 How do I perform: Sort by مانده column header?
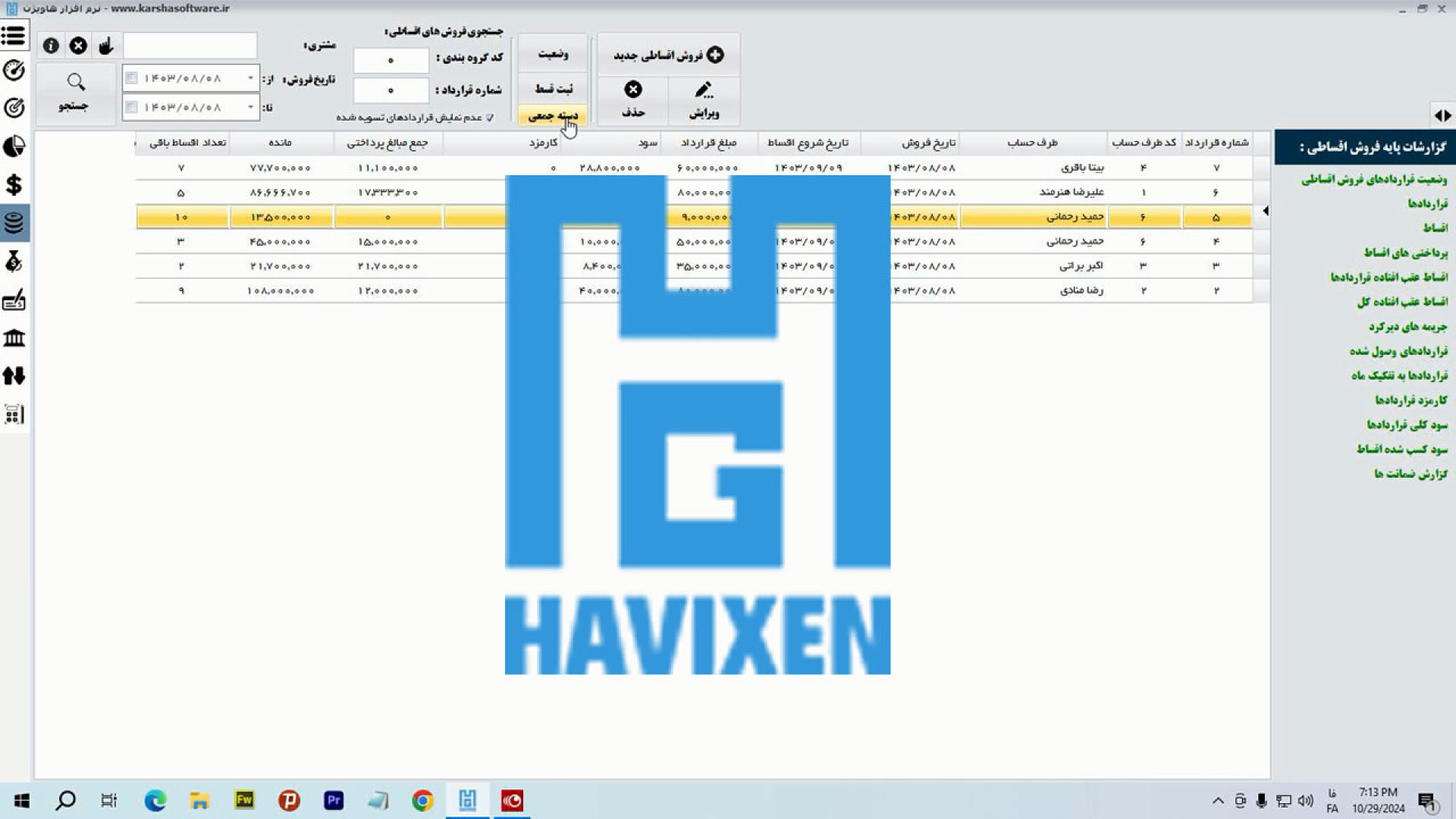tap(281, 143)
